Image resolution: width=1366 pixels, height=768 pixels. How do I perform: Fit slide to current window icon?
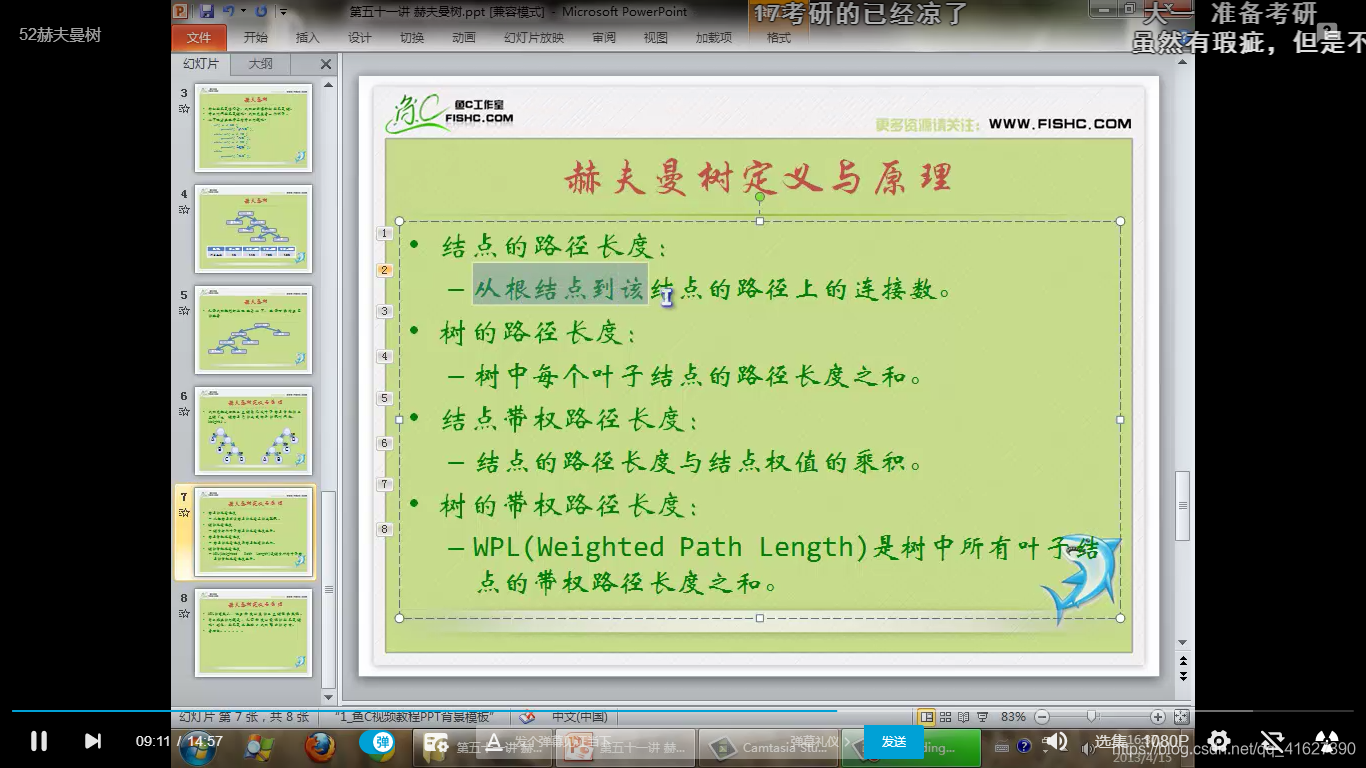point(1181,717)
